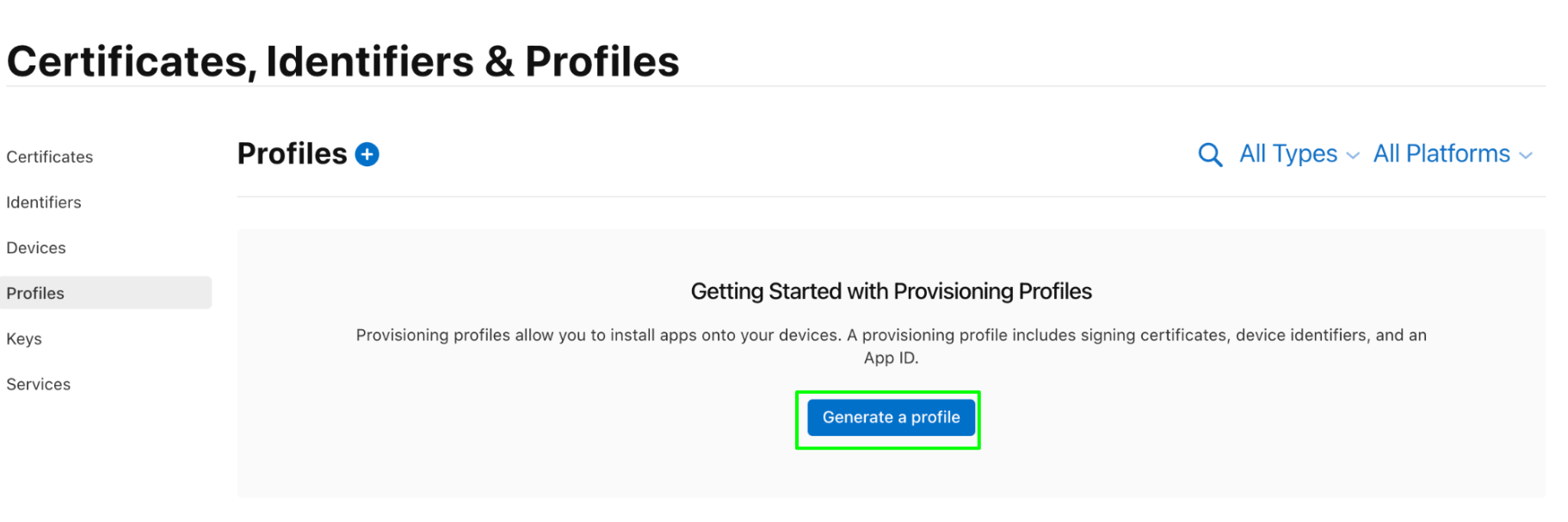Click the blue plus icon beside Profiles
This screenshot has height=522, width=1568.
pyautogui.click(x=367, y=154)
